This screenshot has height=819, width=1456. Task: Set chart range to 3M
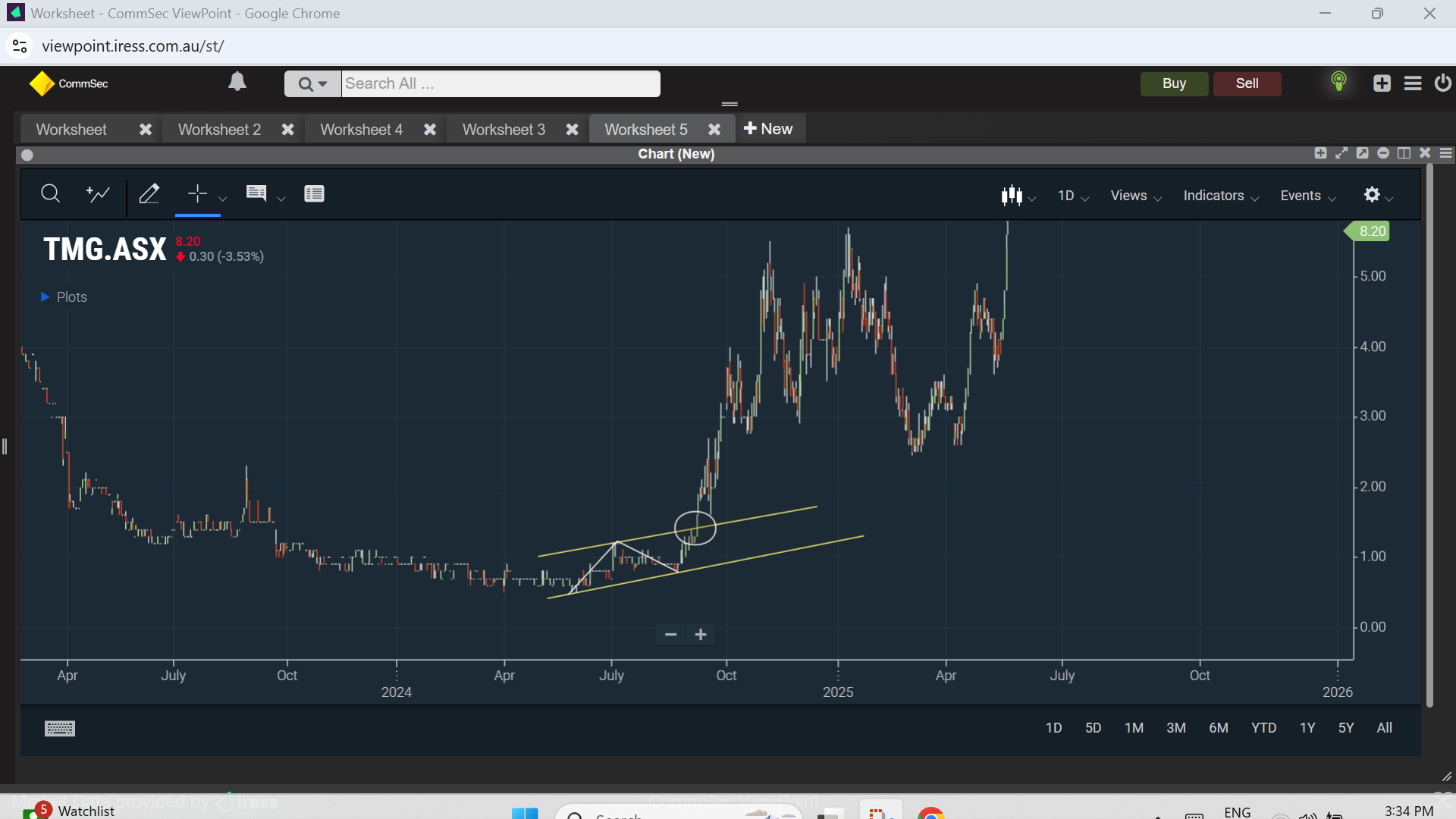coord(1175,728)
